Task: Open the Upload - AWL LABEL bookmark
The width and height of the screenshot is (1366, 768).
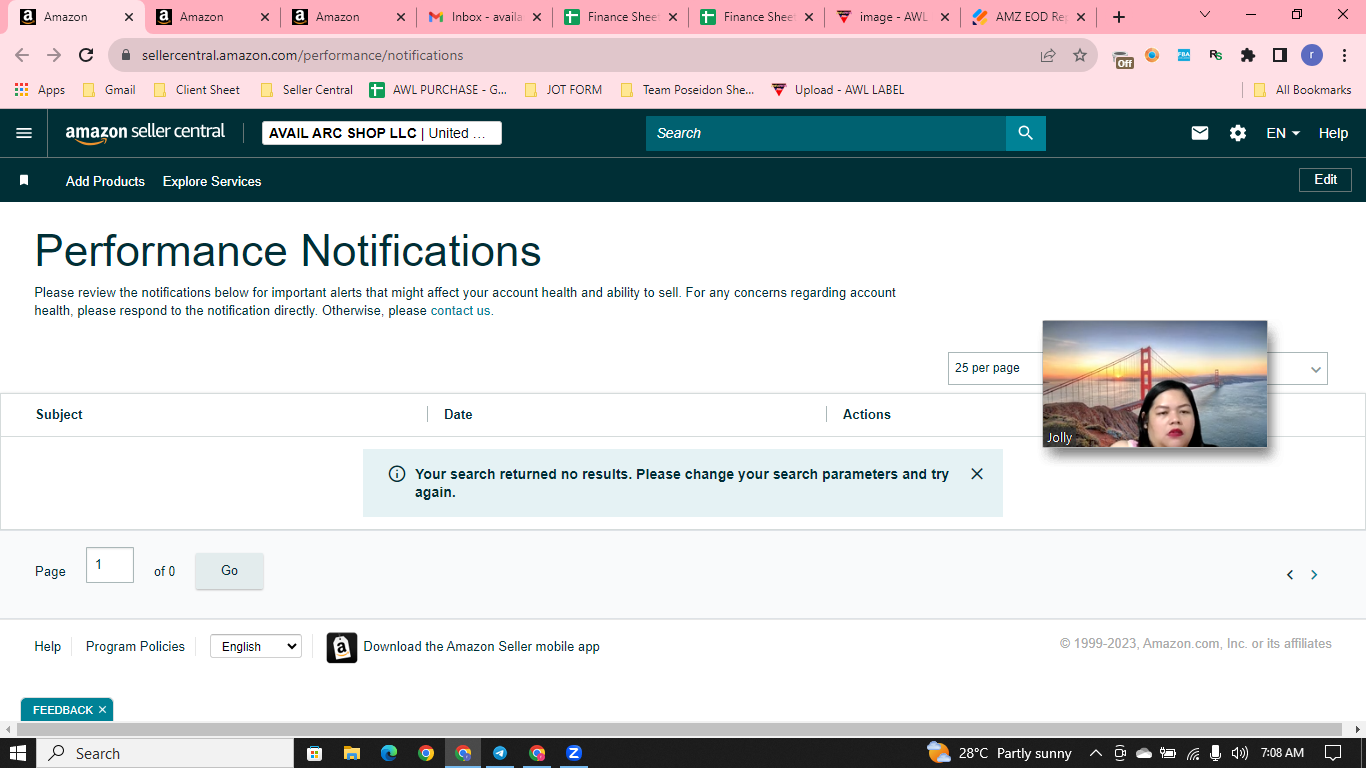Action: click(838, 90)
